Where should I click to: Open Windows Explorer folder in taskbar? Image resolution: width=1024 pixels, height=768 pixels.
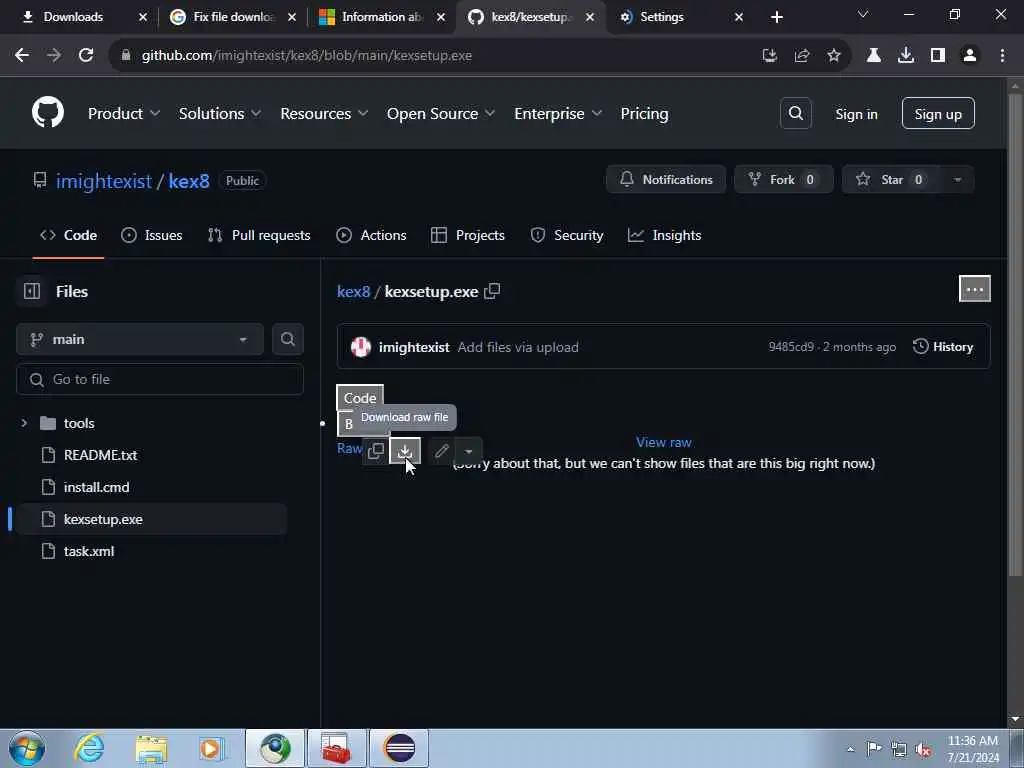[152, 748]
